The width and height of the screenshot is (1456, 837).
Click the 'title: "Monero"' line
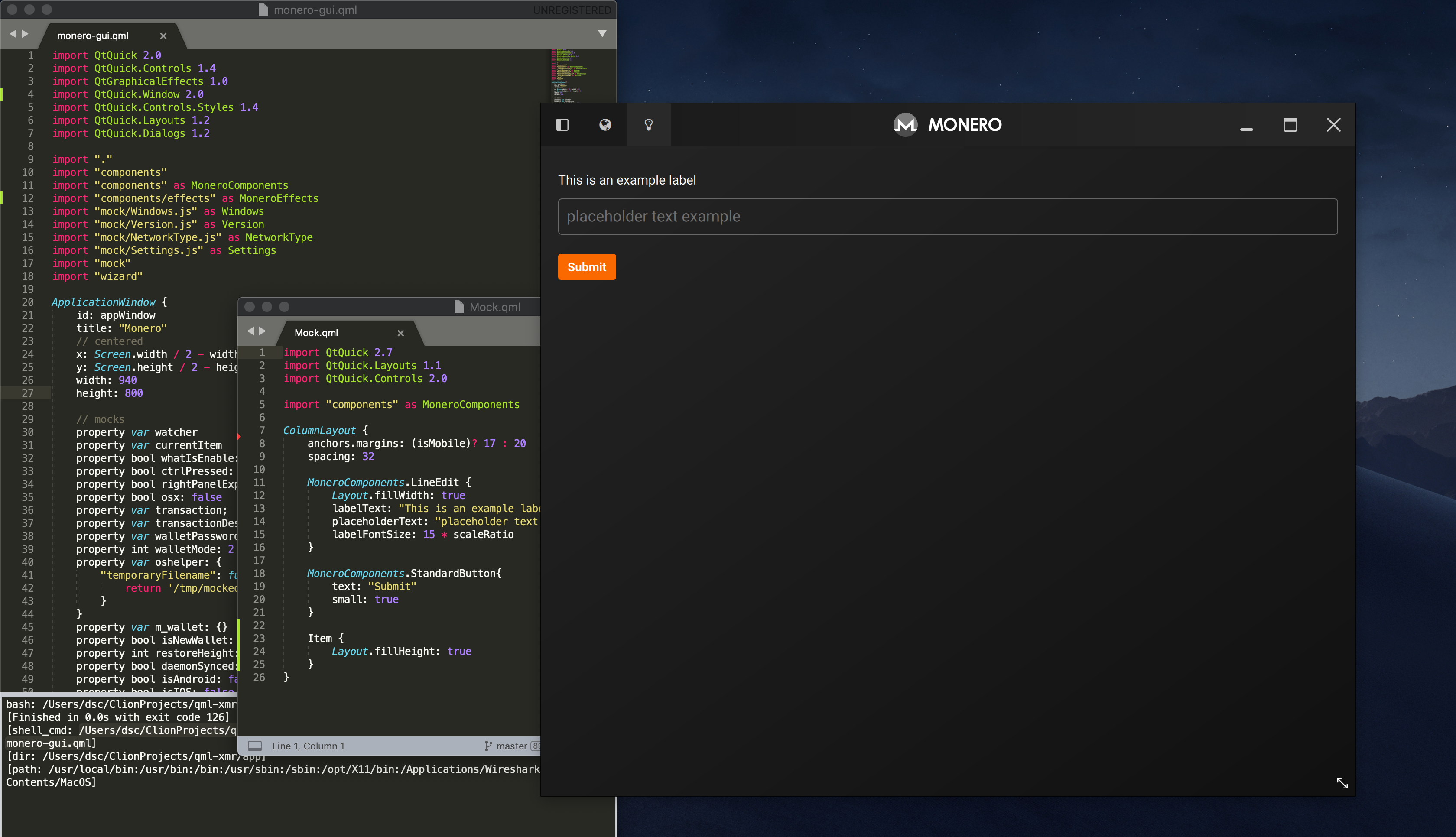click(x=121, y=328)
